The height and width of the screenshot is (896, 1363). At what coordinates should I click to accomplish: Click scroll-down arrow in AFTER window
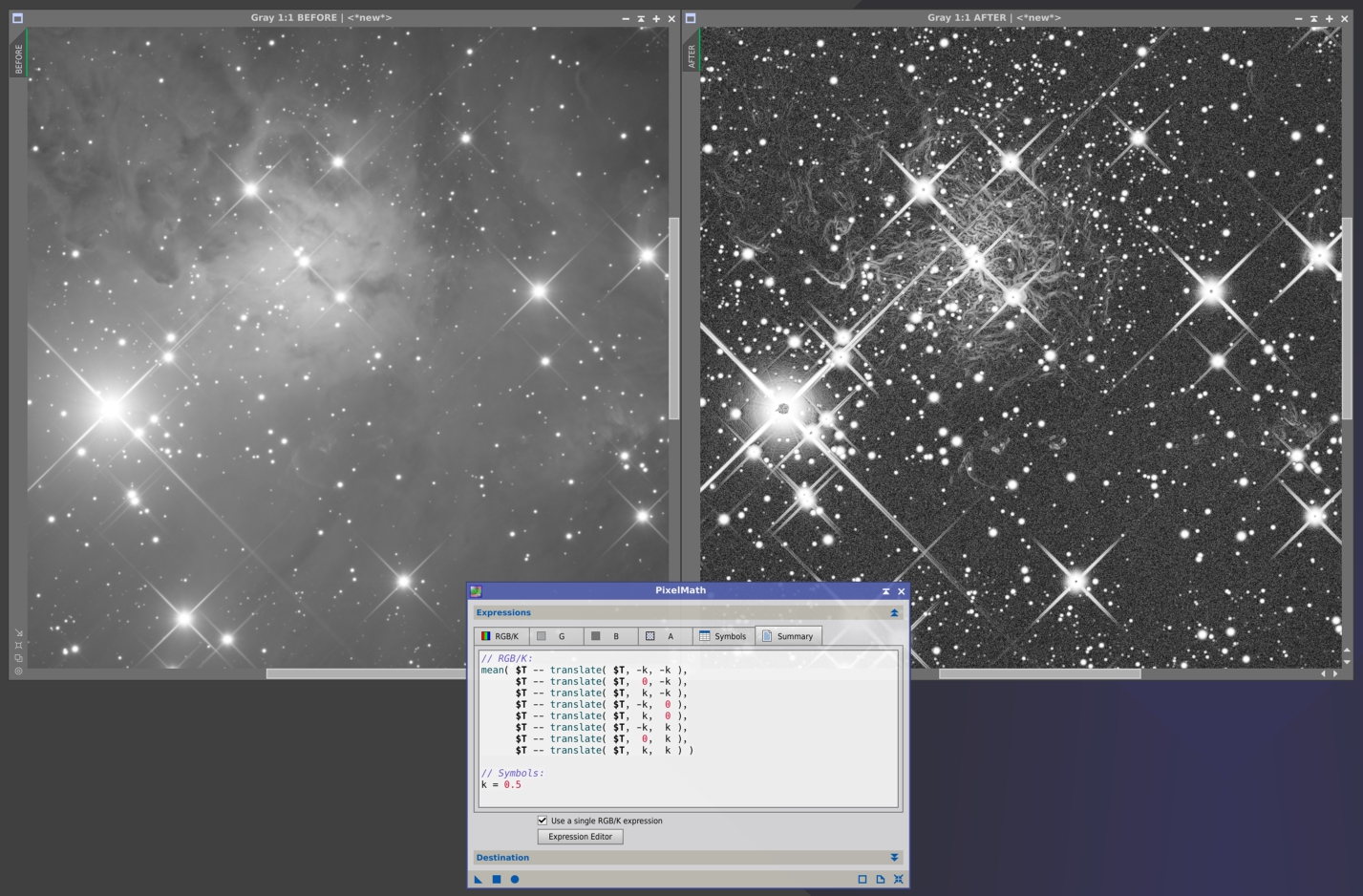[x=1348, y=661]
